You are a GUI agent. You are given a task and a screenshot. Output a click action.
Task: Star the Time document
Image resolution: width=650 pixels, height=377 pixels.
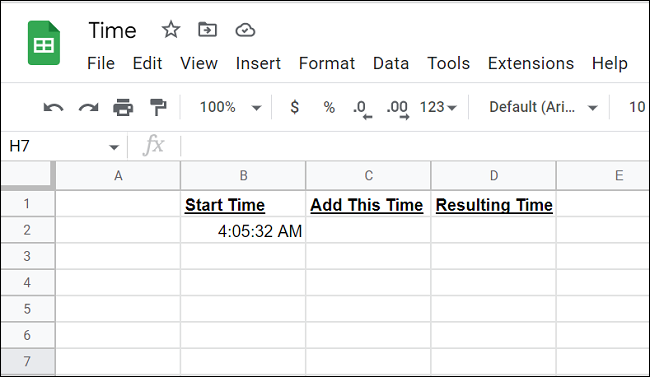tap(171, 30)
